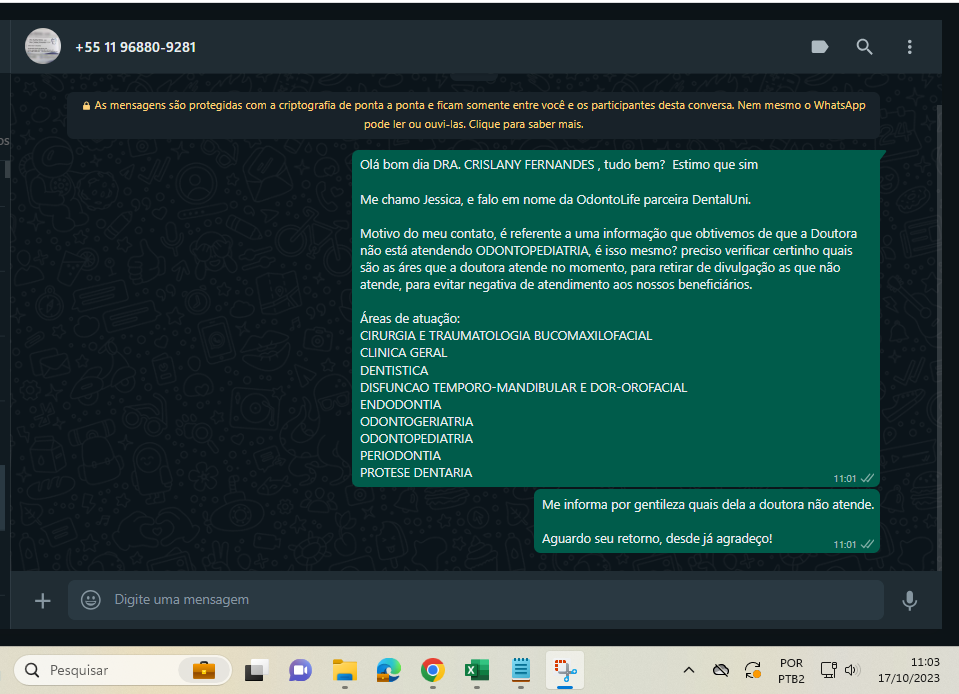Open contact info for +55 11 96880-9281
The width and height of the screenshot is (959, 694).
pos(135,47)
